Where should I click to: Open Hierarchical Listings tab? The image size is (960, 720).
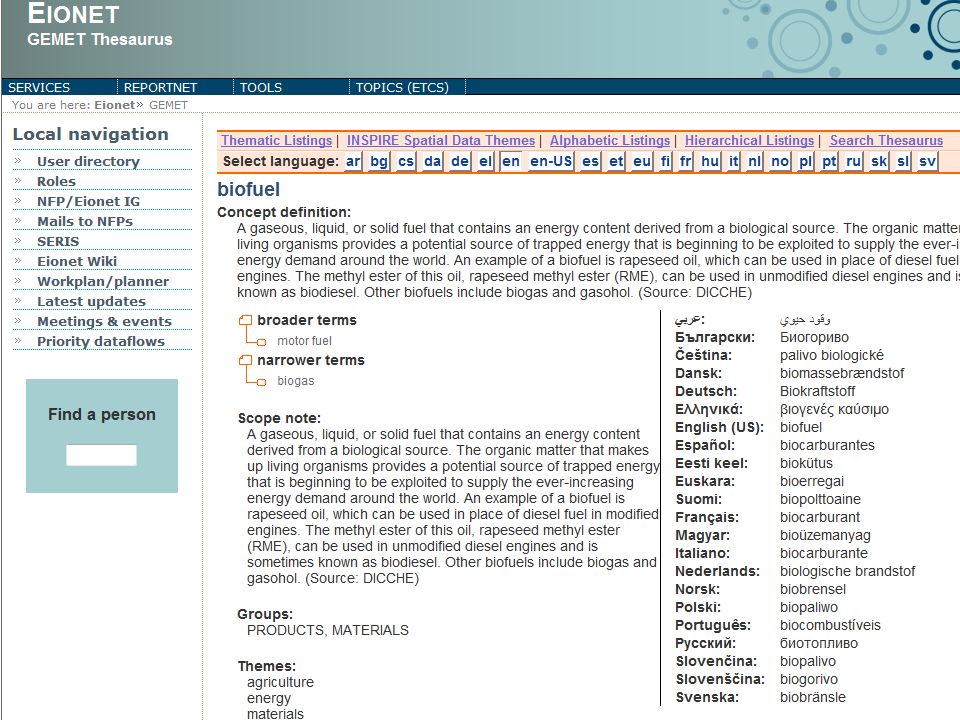pos(749,140)
